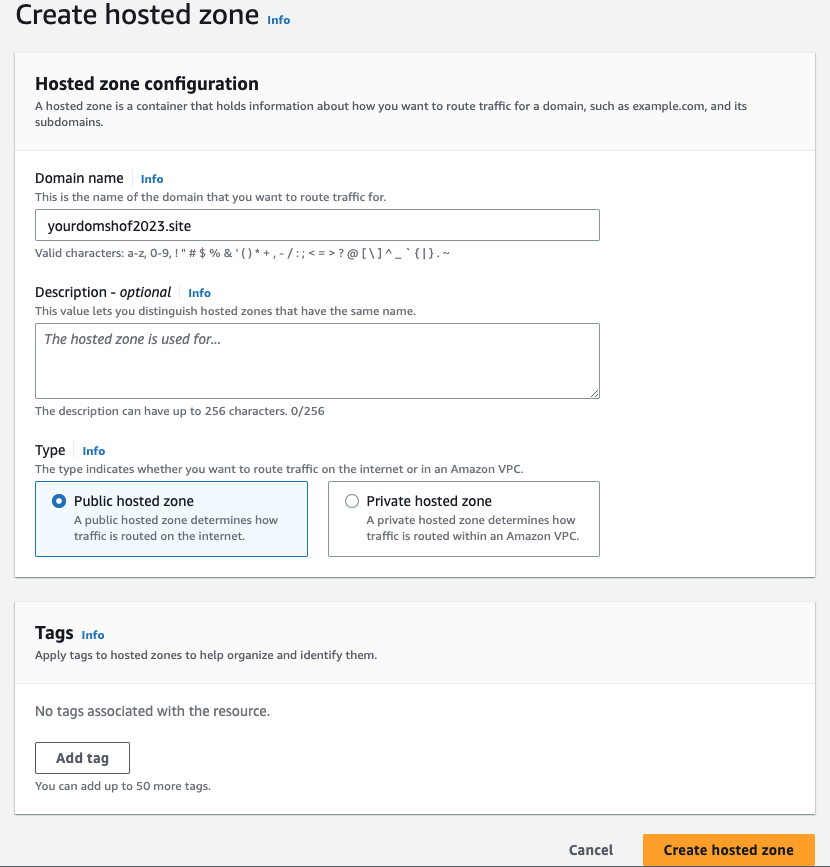
Task: Open the Info link beside the Type label
Action: point(93,451)
